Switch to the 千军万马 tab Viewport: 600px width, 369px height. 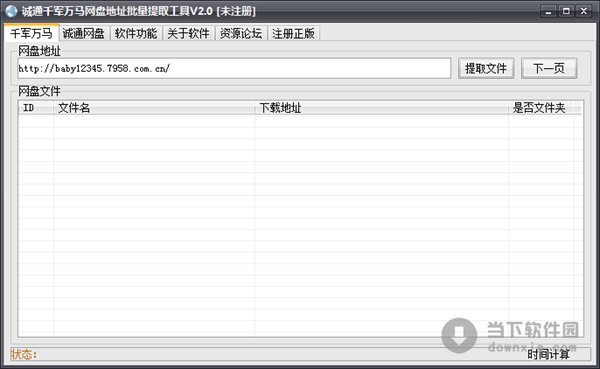click(x=31, y=33)
